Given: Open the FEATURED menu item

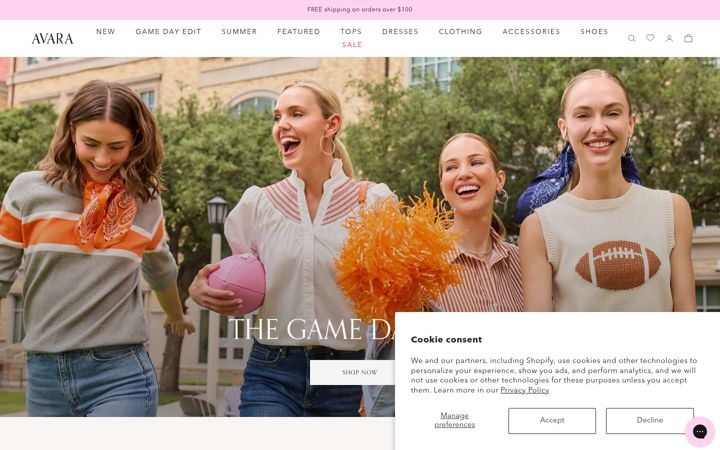Looking at the screenshot, I should coord(298,32).
